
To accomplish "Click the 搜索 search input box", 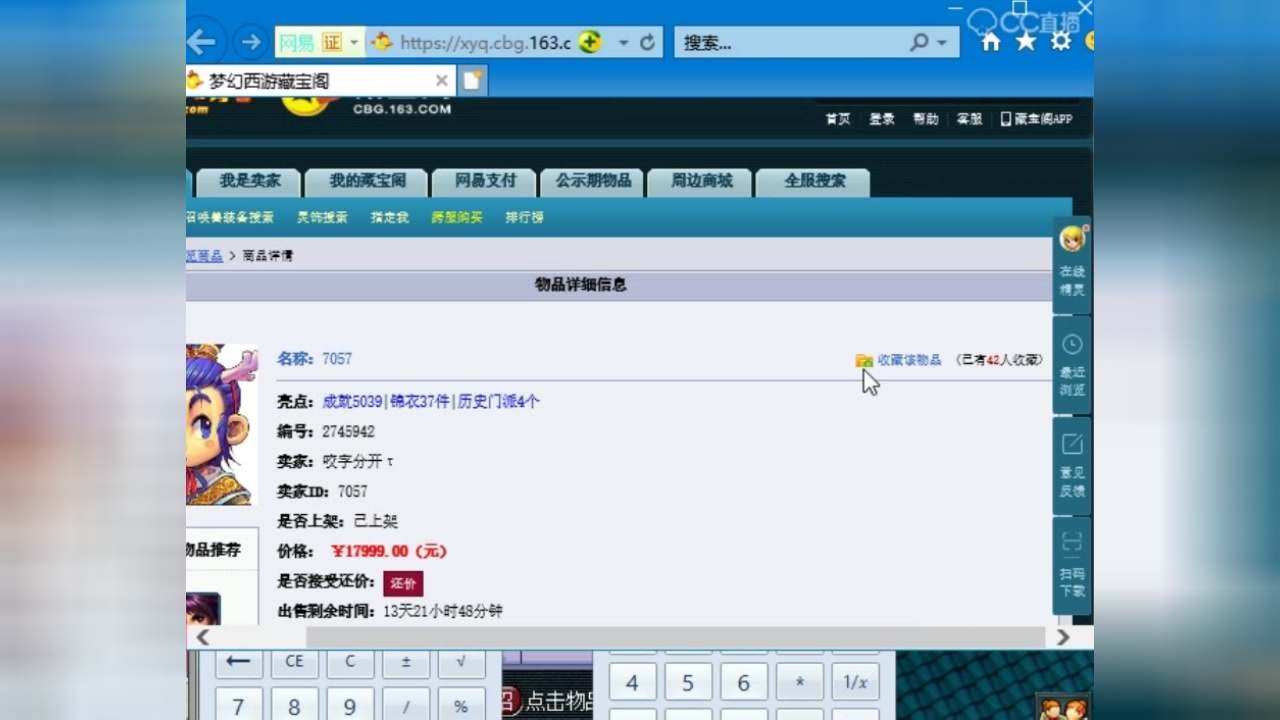I will [790, 43].
